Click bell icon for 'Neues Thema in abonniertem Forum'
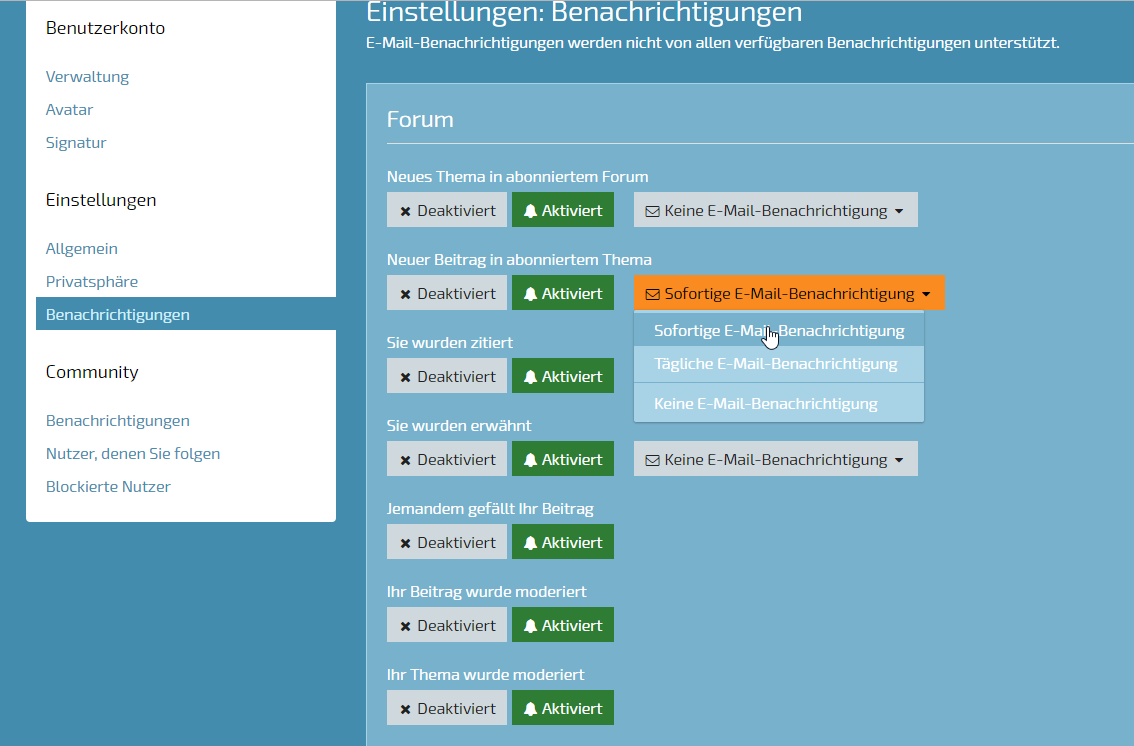This screenshot has width=1134, height=746. coord(531,211)
